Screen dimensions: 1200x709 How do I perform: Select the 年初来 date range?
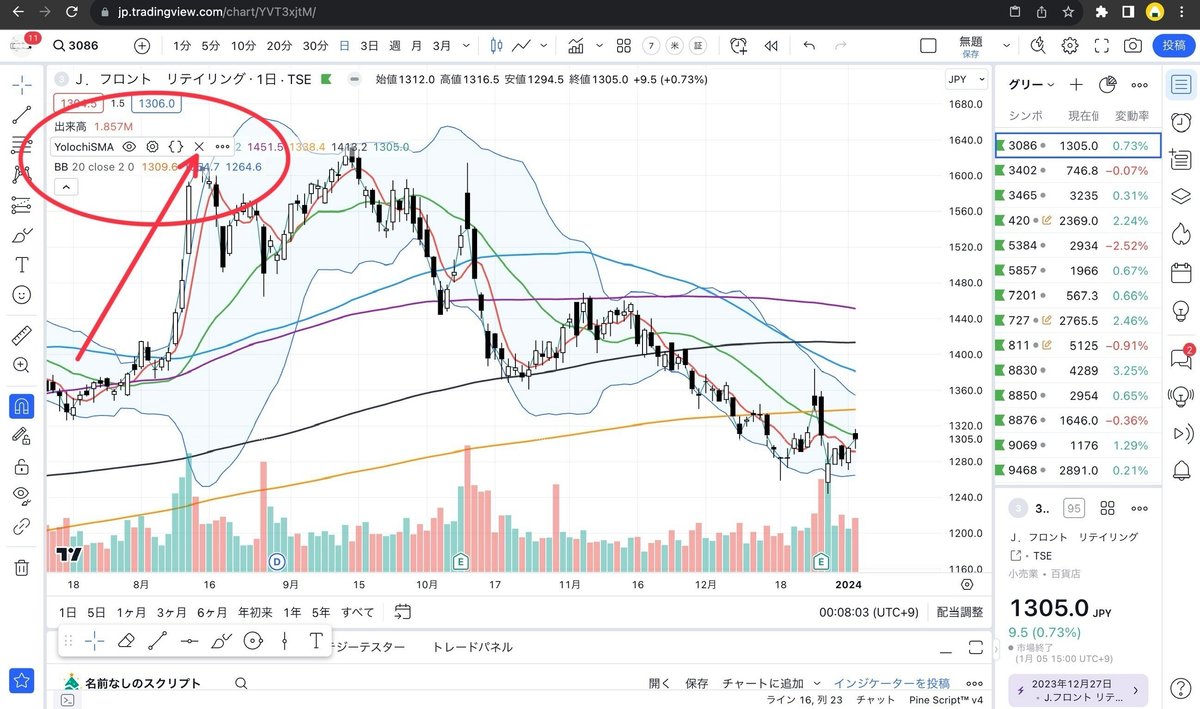coord(255,612)
